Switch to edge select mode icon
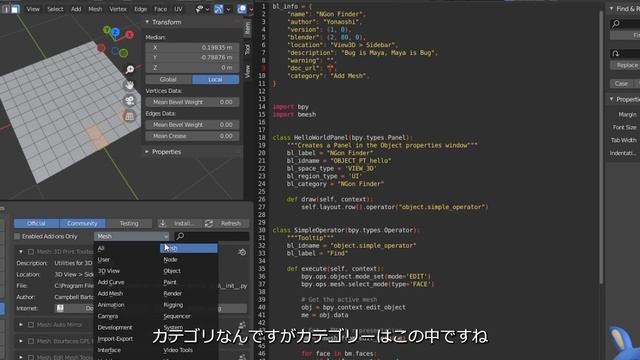Image resolution: width=640 pixels, height=360 pixels. (6, 9)
